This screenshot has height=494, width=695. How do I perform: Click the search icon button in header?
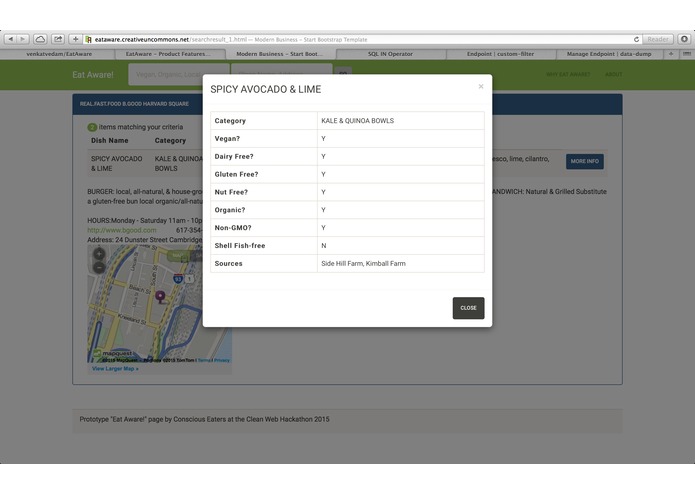343,73
